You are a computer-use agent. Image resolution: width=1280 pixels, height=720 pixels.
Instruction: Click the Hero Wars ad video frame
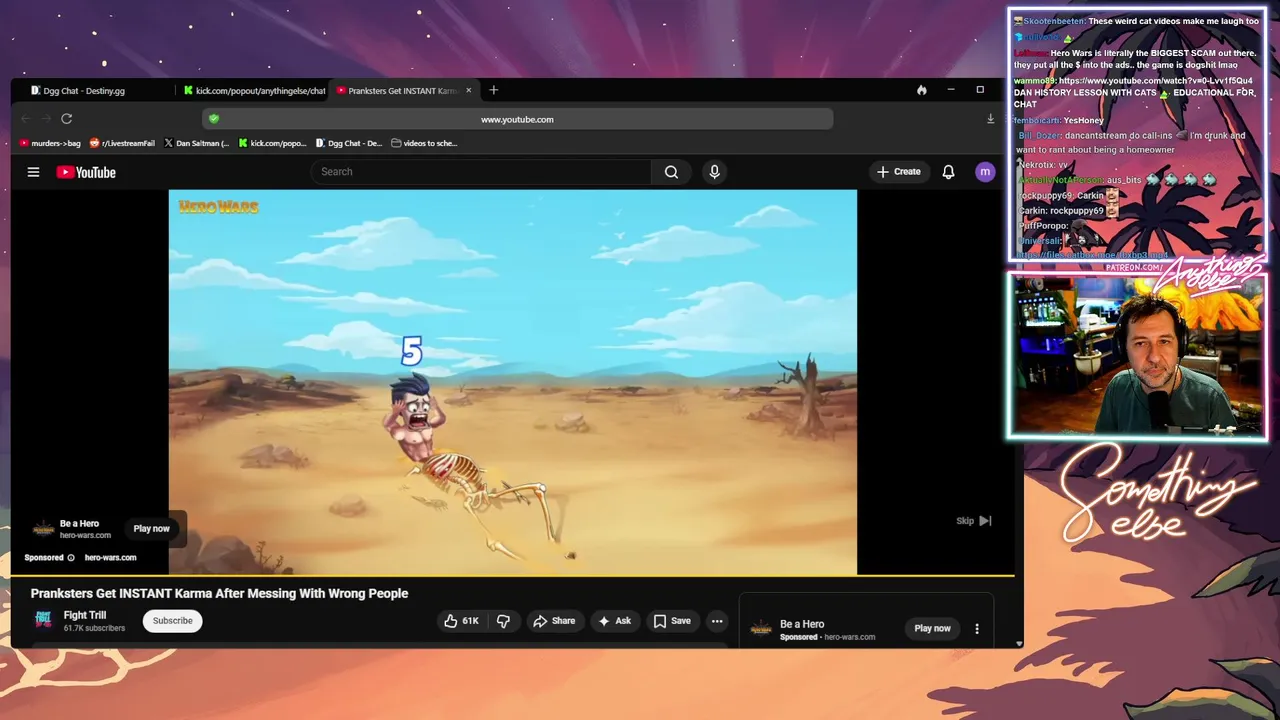[x=512, y=382]
